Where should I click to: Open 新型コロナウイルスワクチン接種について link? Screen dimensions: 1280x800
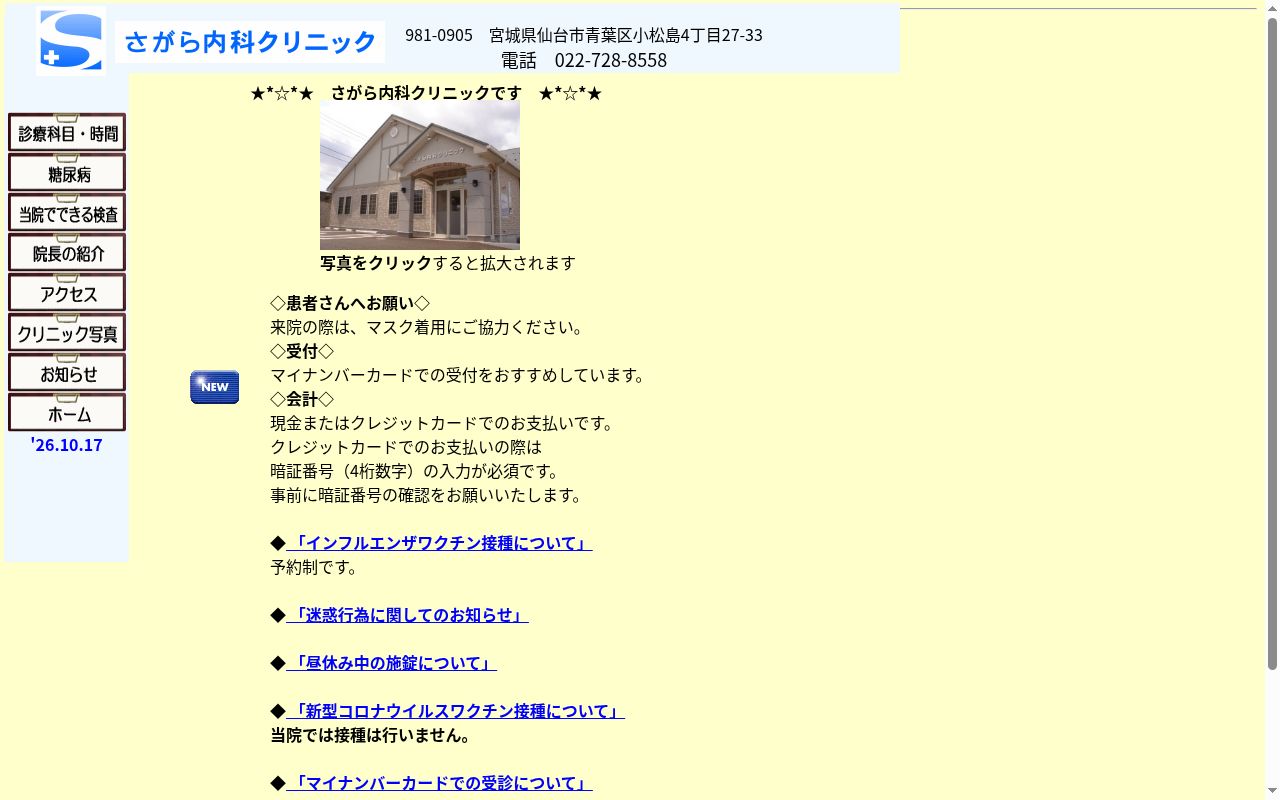pyautogui.click(x=455, y=711)
